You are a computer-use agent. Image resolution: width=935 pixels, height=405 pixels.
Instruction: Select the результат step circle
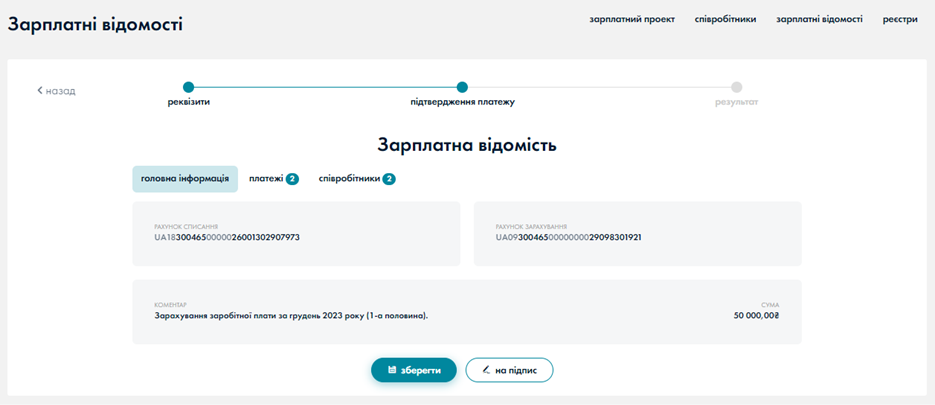(x=736, y=87)
